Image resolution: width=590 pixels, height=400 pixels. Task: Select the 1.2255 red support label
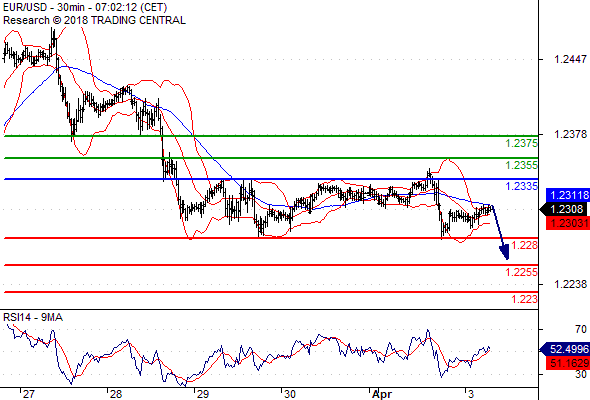pos(522,272)
